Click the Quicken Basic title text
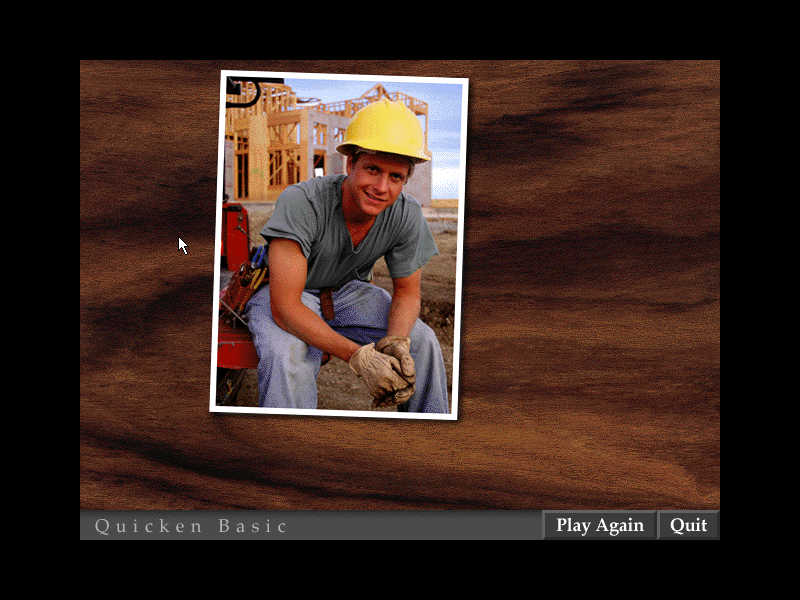Screen dimensions: 800x600 click(x=191, y=526)
